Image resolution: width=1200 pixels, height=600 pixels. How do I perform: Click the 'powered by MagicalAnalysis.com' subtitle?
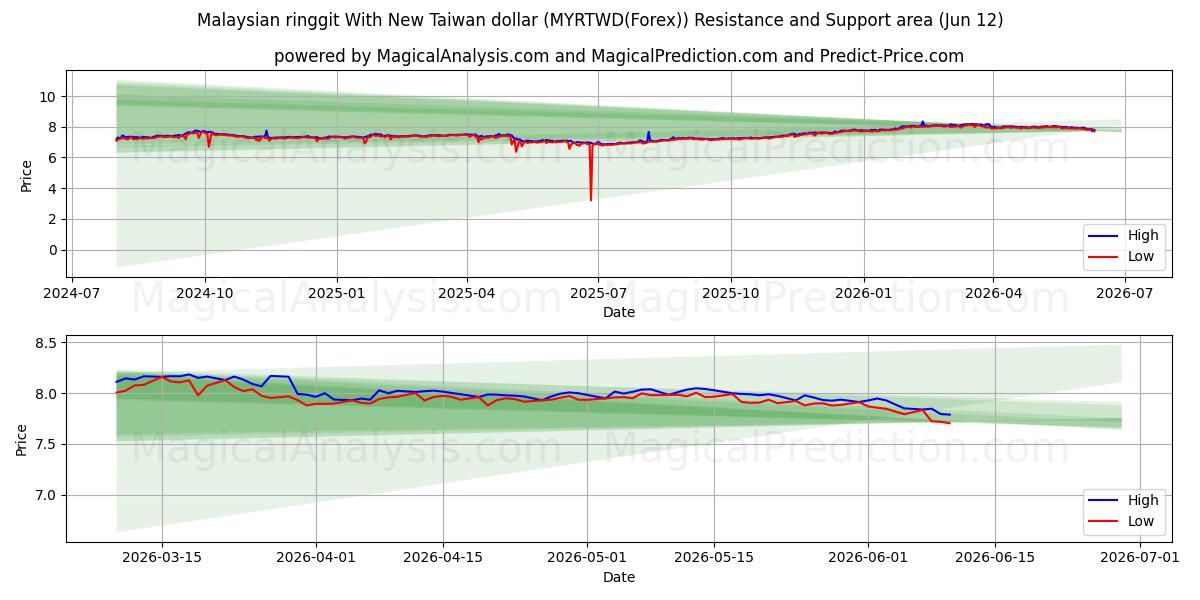coord(619,56)
